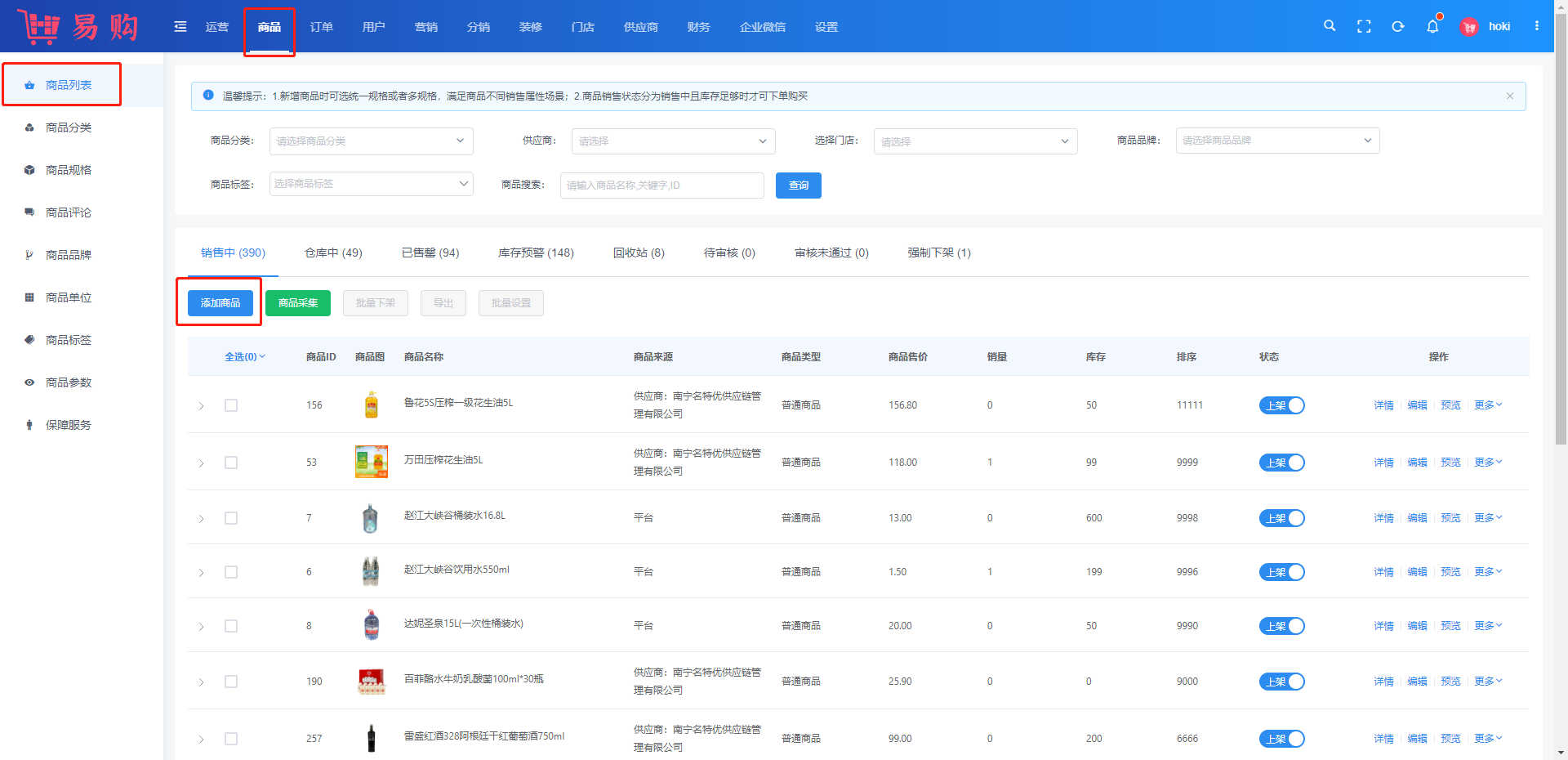
Task: Toggle 上架 switch for 赵江大峡谷桶装水16.8L
Action: click(x=1281, y=518)
